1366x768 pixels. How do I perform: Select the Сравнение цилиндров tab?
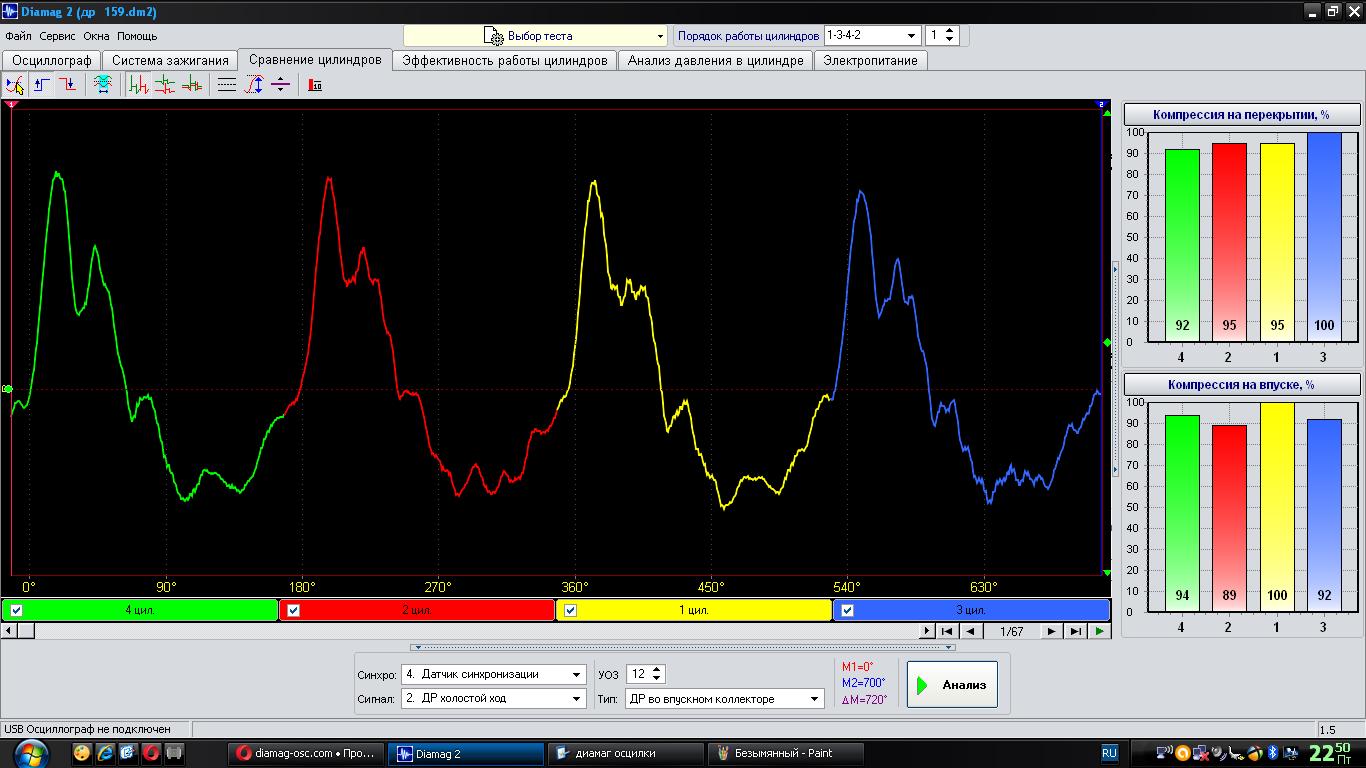pos(315,59)
